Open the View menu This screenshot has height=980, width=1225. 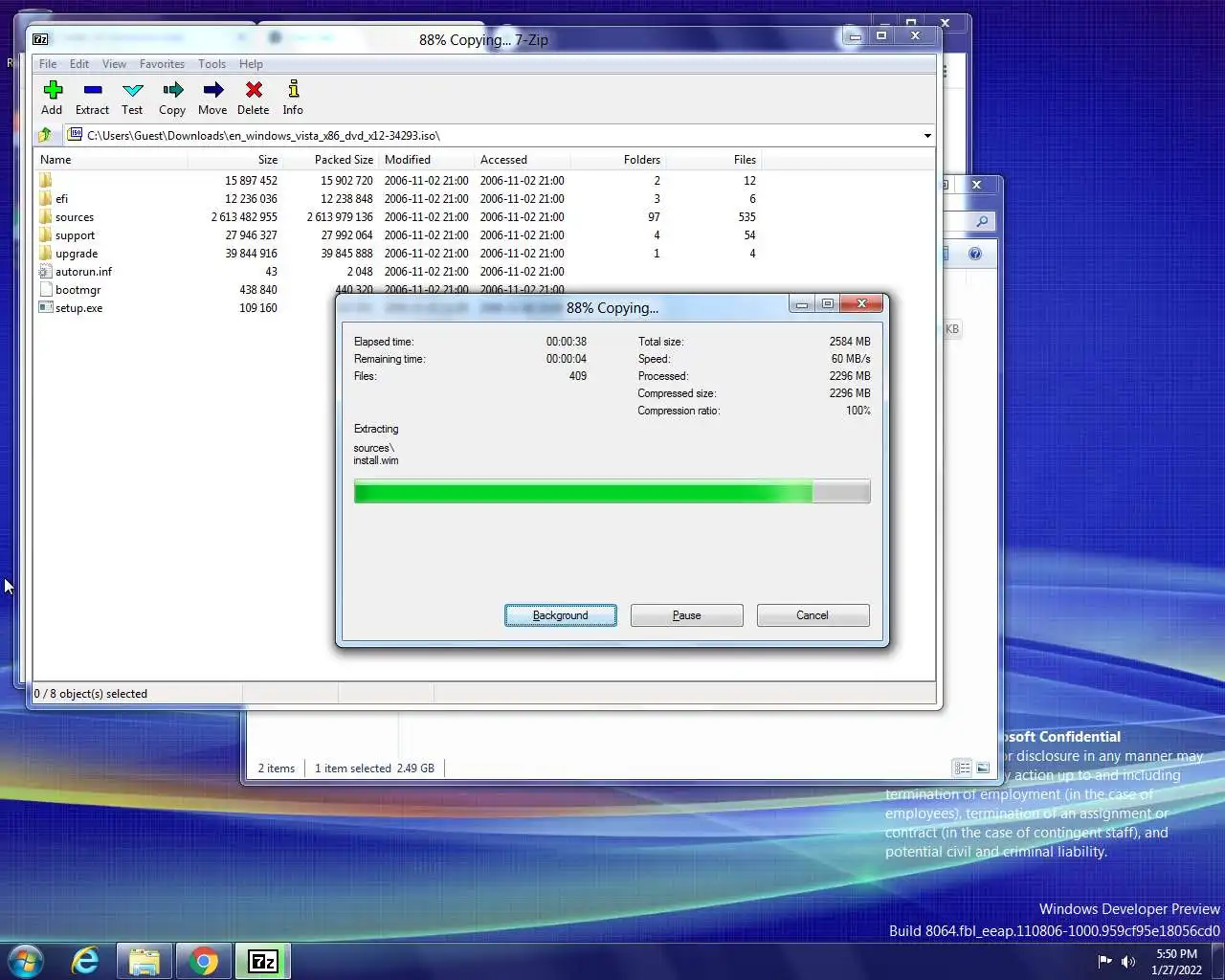pyautogui.click(x=114, y=64)
